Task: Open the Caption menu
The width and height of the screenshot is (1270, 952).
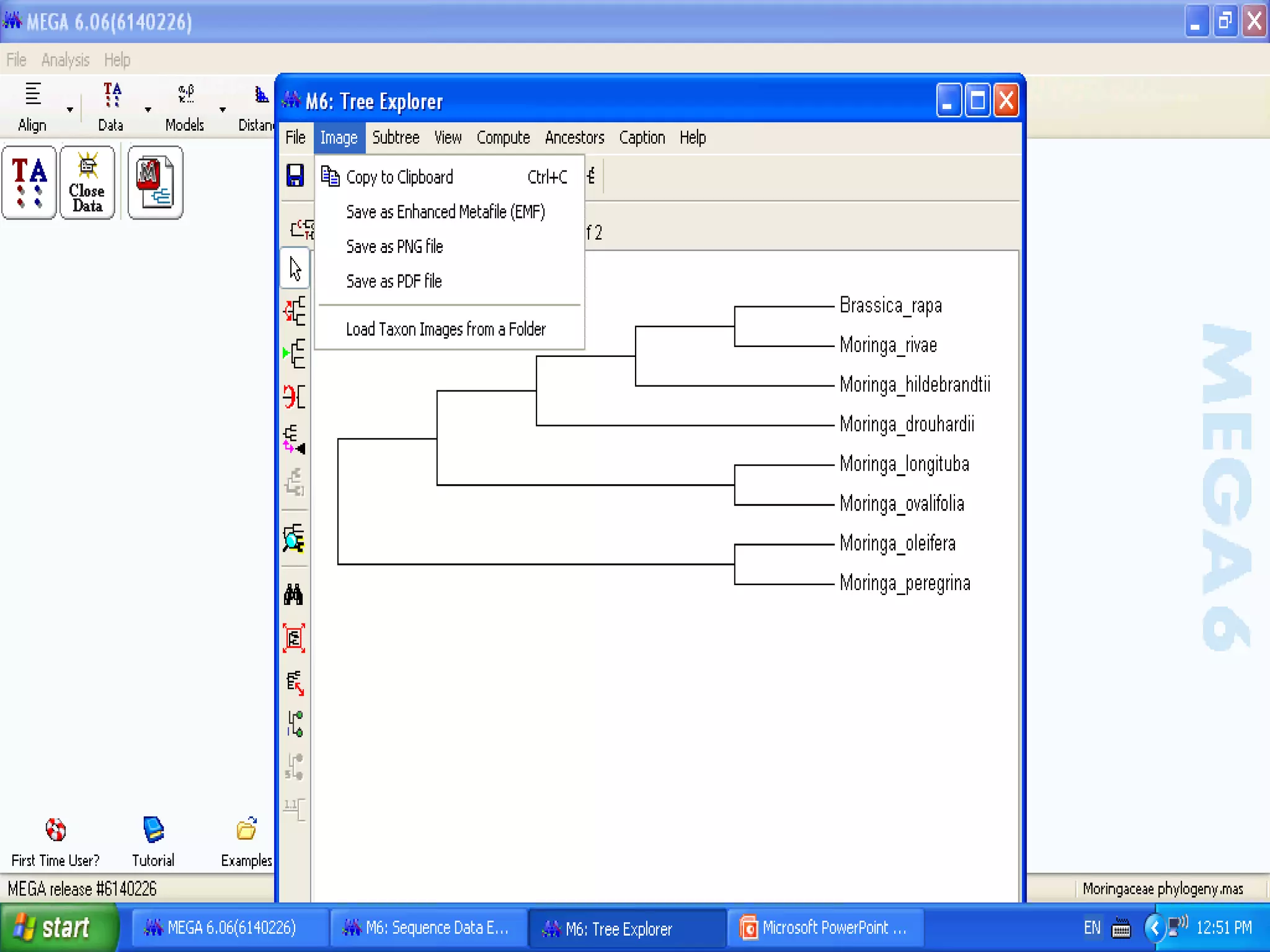Action: coord(642,138)
